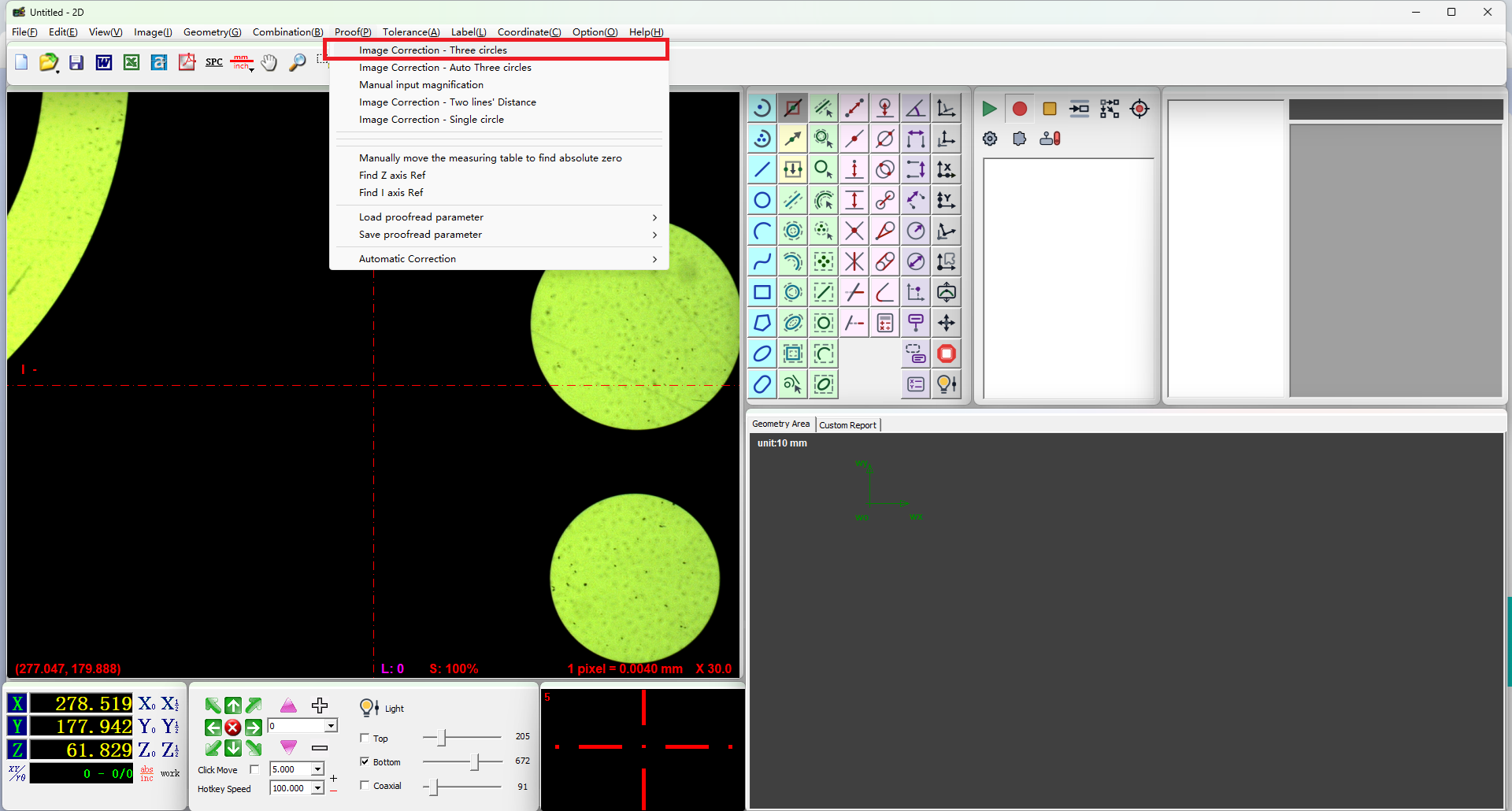Viewport: 1512px width, 811px height.
Task: Choose the polygon shape tool
Action: pos(762,323)
